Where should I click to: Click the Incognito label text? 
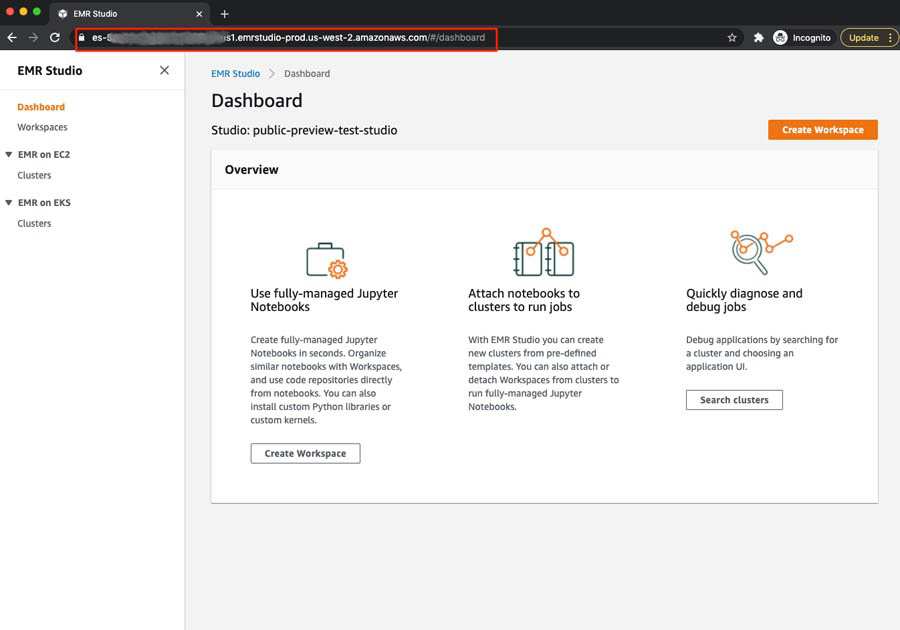[x=812, y=38]
